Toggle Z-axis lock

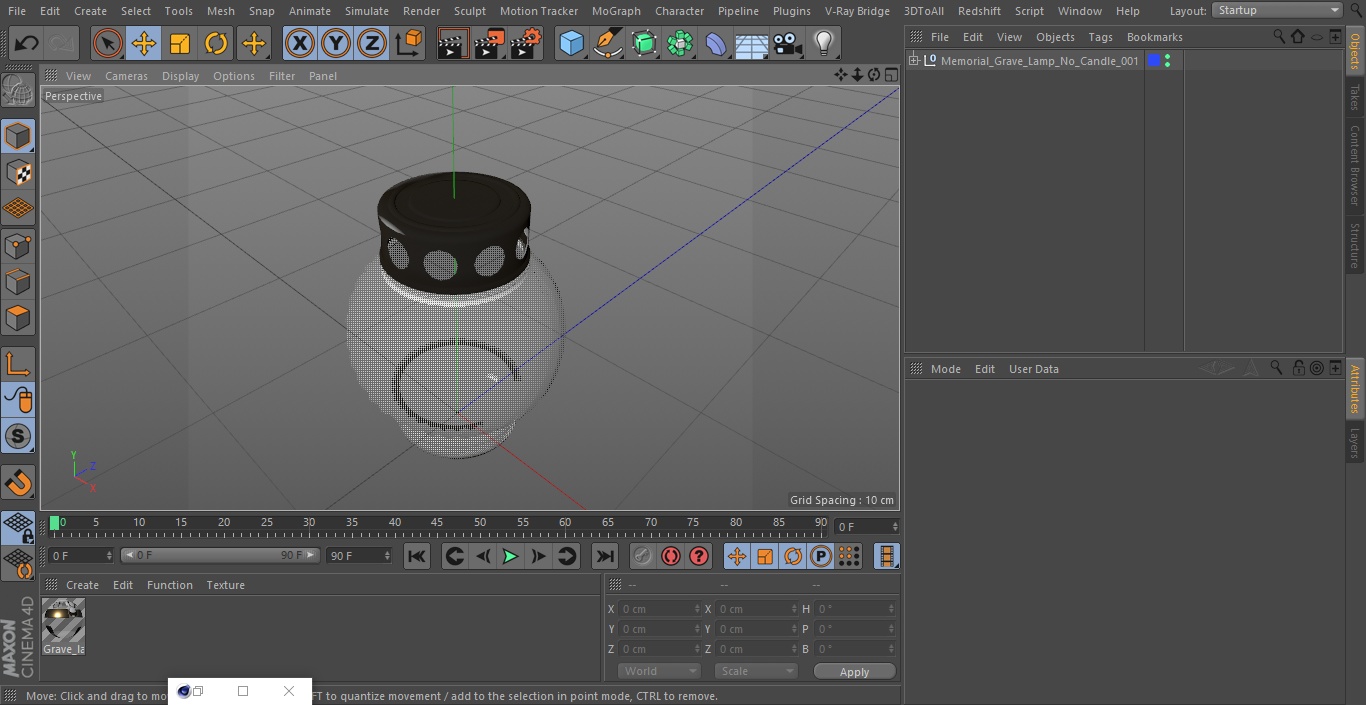coord(372,44)
